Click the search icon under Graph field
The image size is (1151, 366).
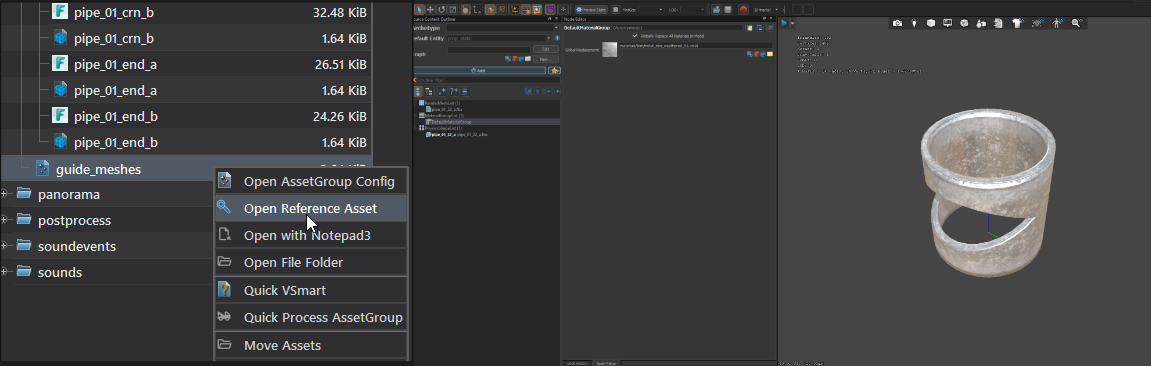tap(507, 59)
